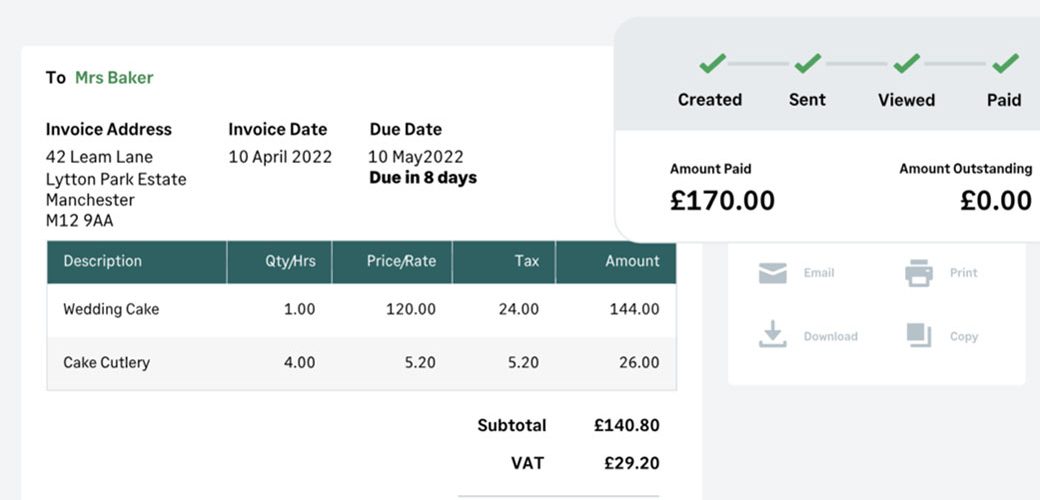Click the 10 May2022 due date
The height and width of the screenshot is (500, 1040).
click(416, 157)
